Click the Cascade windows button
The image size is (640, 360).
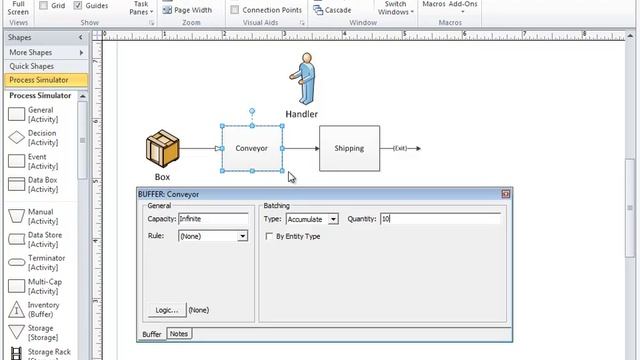tap(332, 10)
